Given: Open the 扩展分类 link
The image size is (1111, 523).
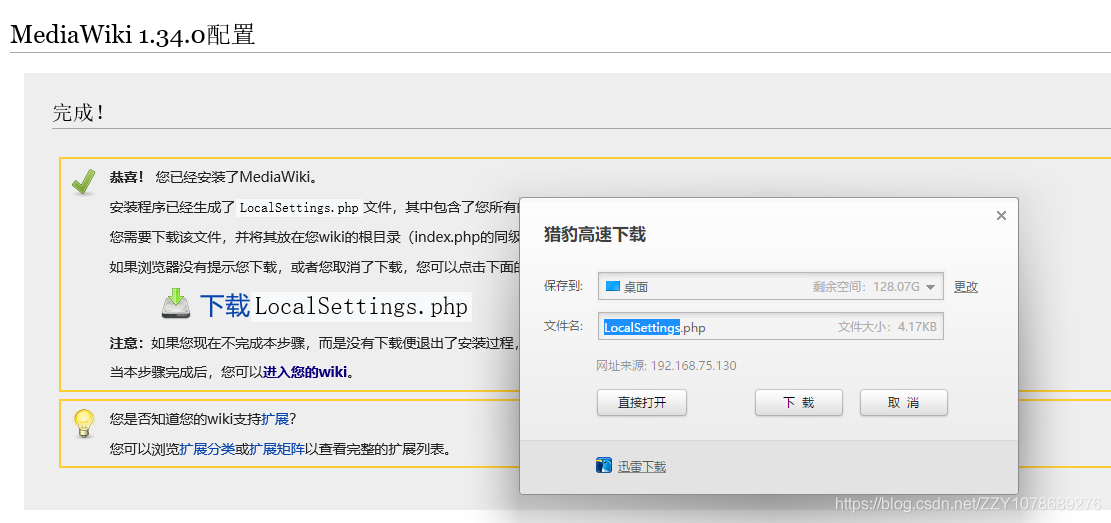Looking at the screenshot, I should coord(207,449).
